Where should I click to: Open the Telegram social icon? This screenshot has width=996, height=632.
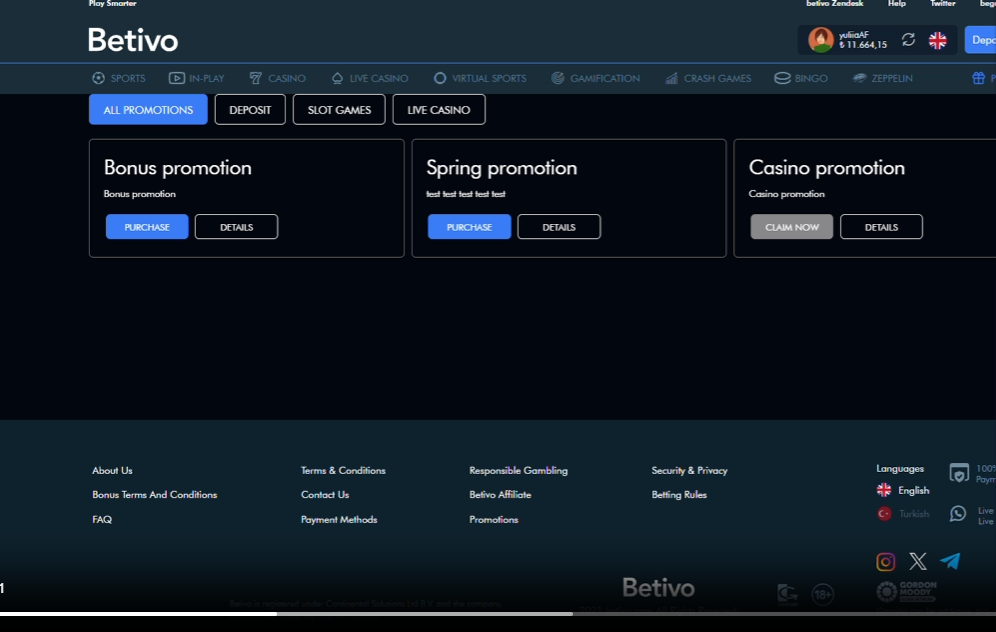[950, 561]
